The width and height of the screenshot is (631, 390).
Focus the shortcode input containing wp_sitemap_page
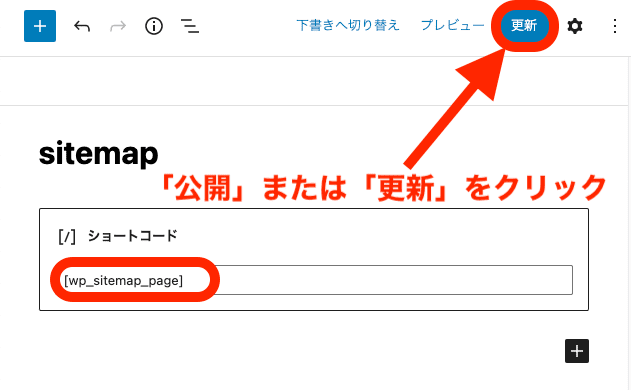(316, 280)
